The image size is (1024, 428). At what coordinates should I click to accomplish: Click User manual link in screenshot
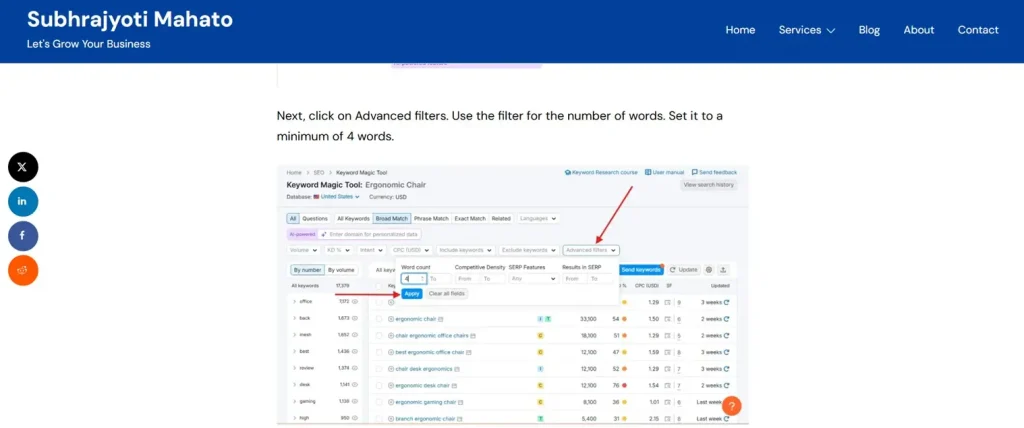point(665,173)
